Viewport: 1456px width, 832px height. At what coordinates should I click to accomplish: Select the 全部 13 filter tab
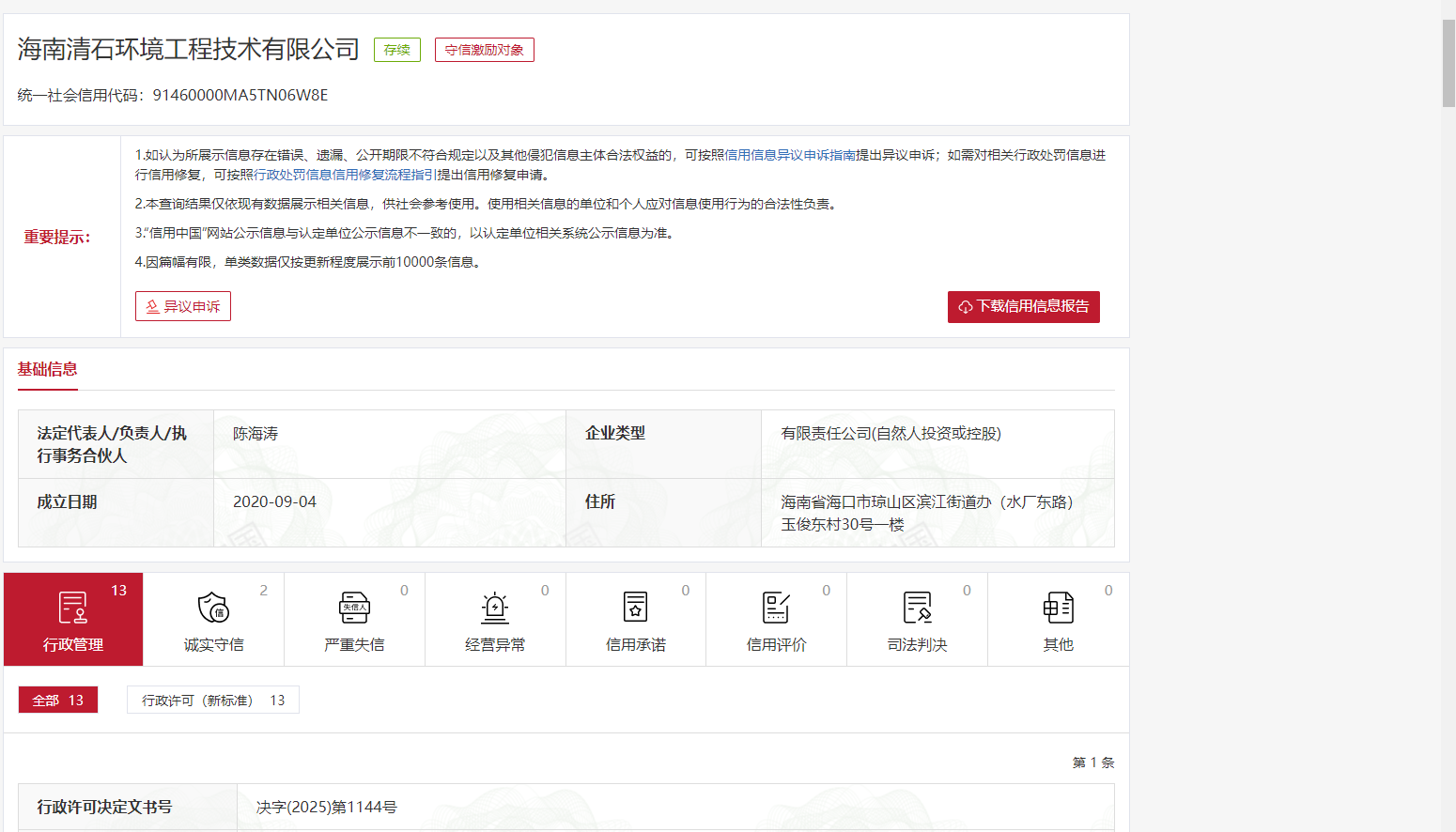pyautogui.click(x=58, y=701)
